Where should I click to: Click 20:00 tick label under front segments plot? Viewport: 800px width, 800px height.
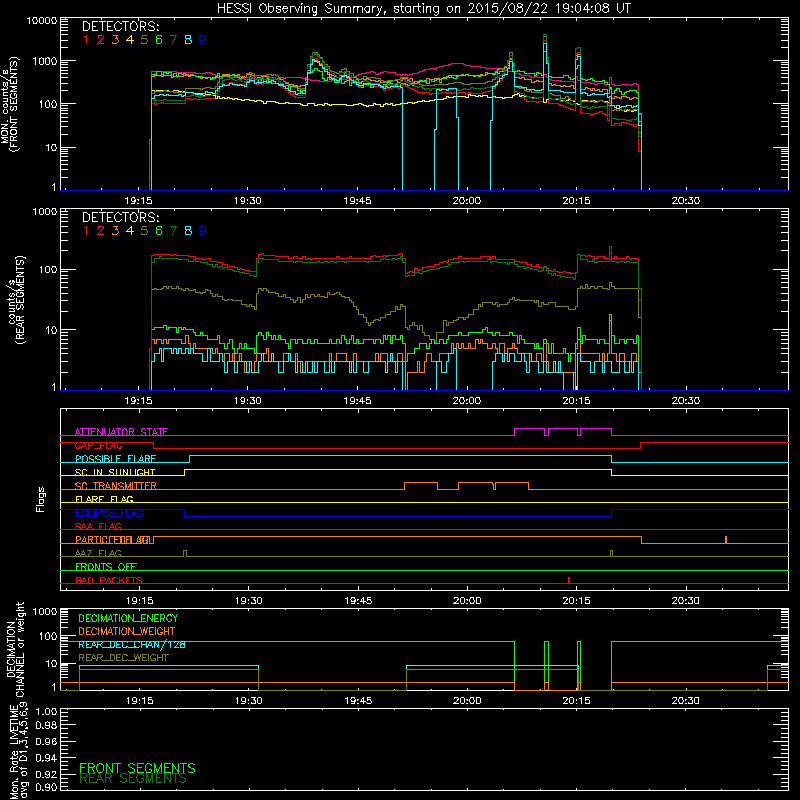466,201
